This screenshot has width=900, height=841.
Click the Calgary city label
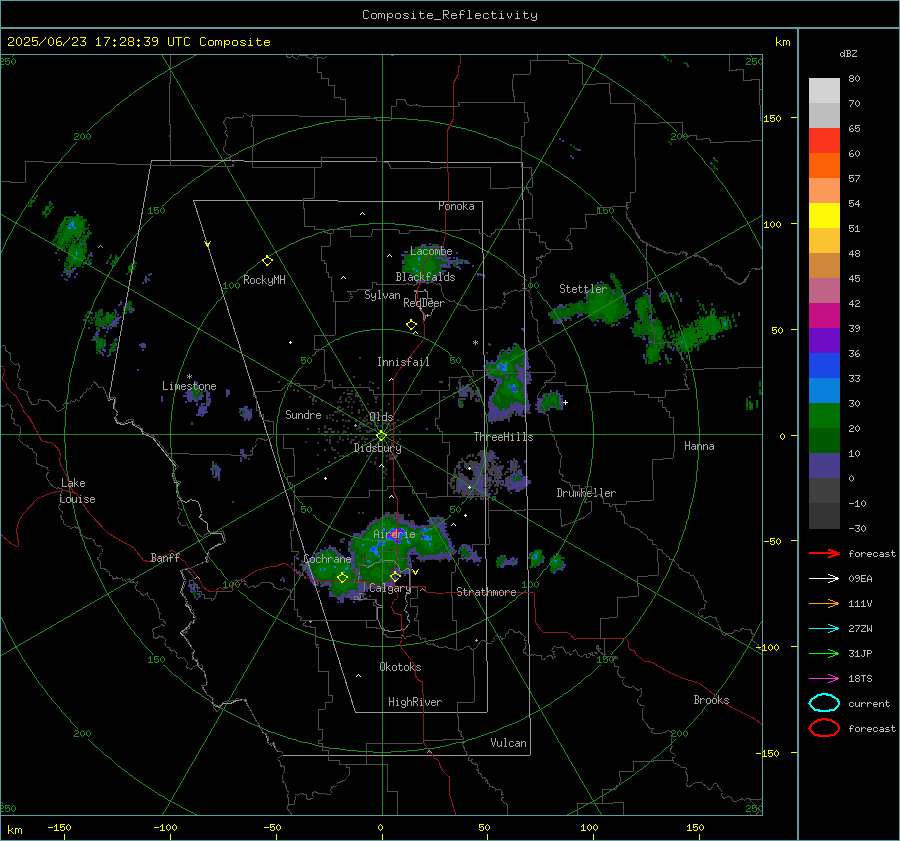point(390,588)
